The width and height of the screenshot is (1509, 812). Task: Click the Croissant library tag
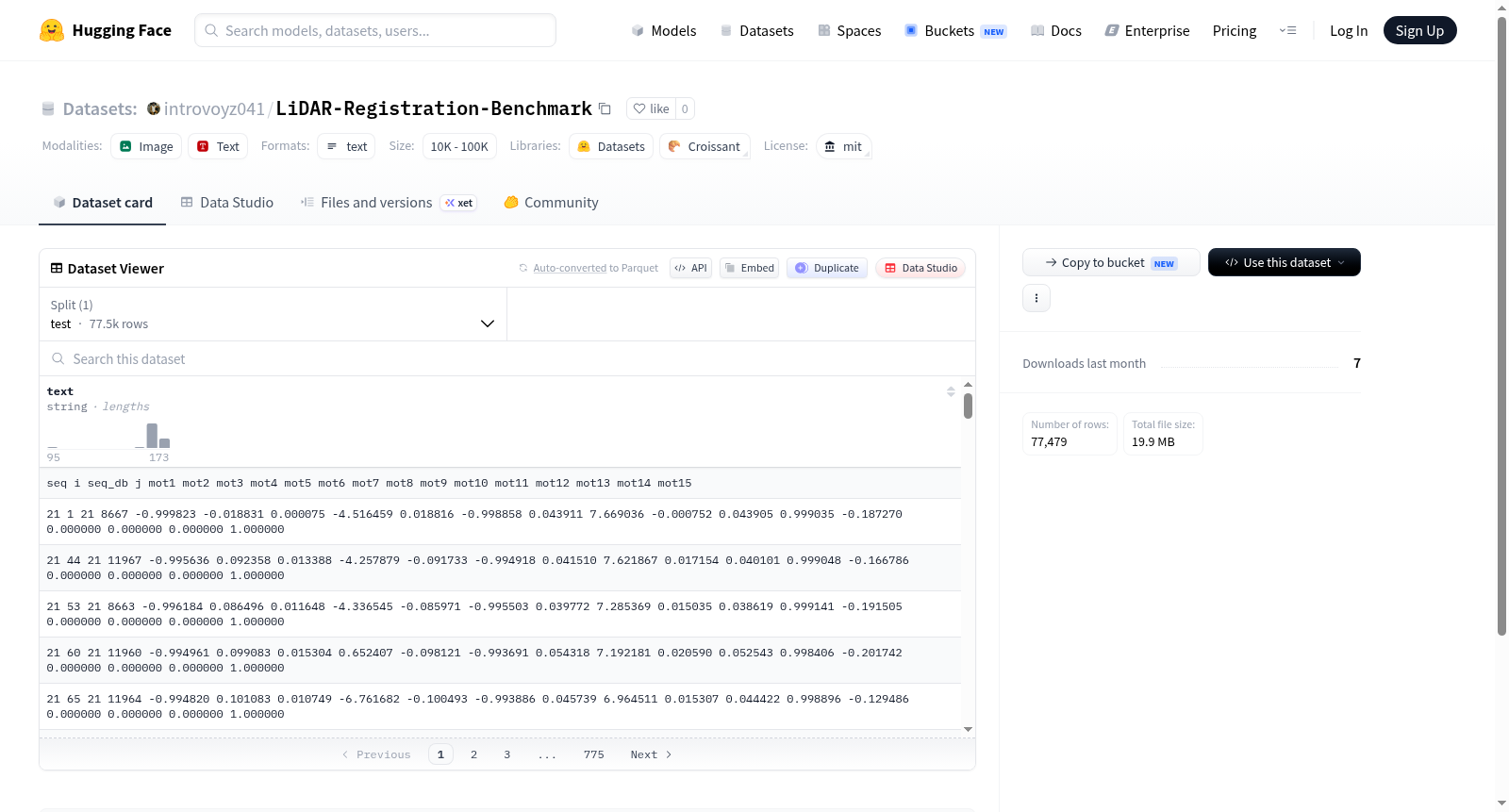(705, 146)
